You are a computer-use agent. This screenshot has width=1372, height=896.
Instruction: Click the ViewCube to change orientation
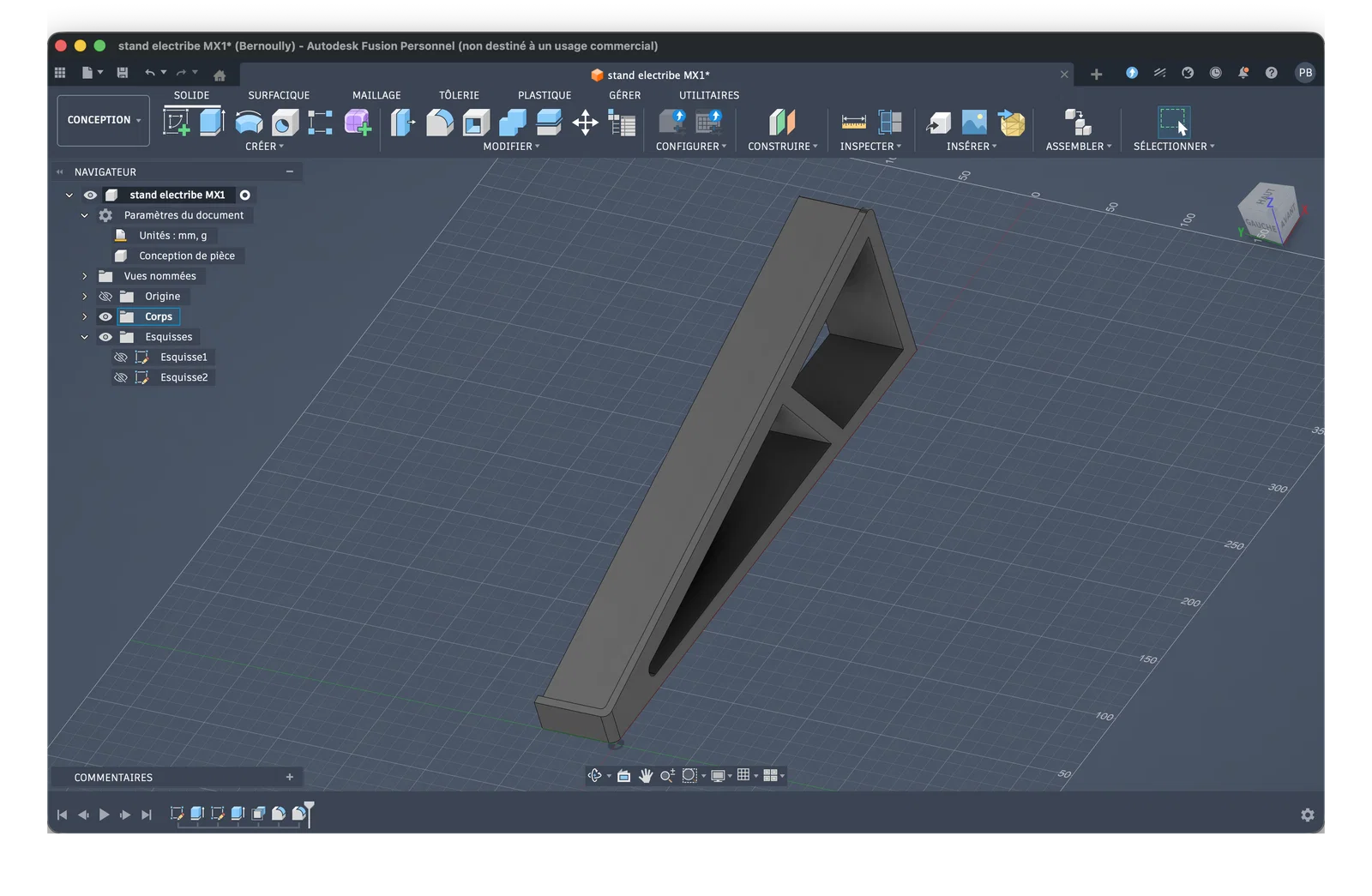[x=1268, y=212]
